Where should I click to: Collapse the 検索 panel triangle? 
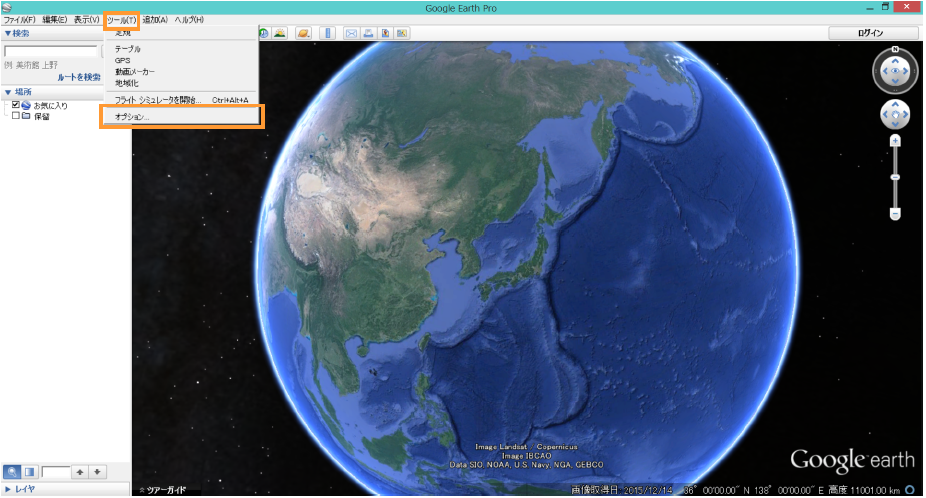(x=8, y=34)
